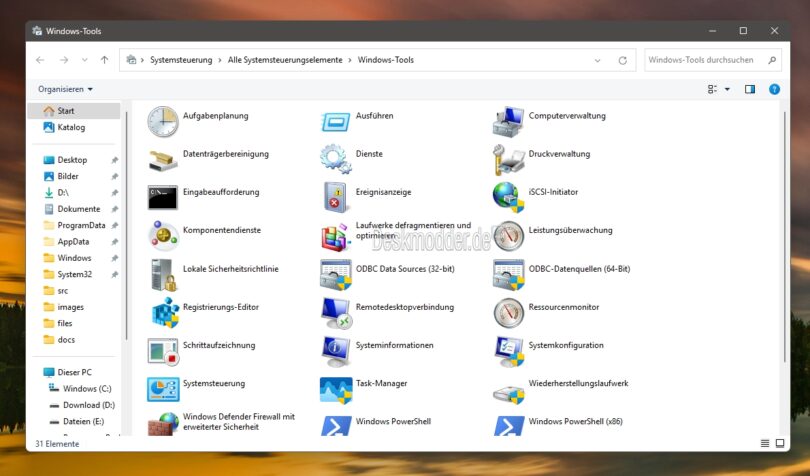Screen dimensions: 810x476
Task: Switch to details view in status bar
Action: (765, 443)
